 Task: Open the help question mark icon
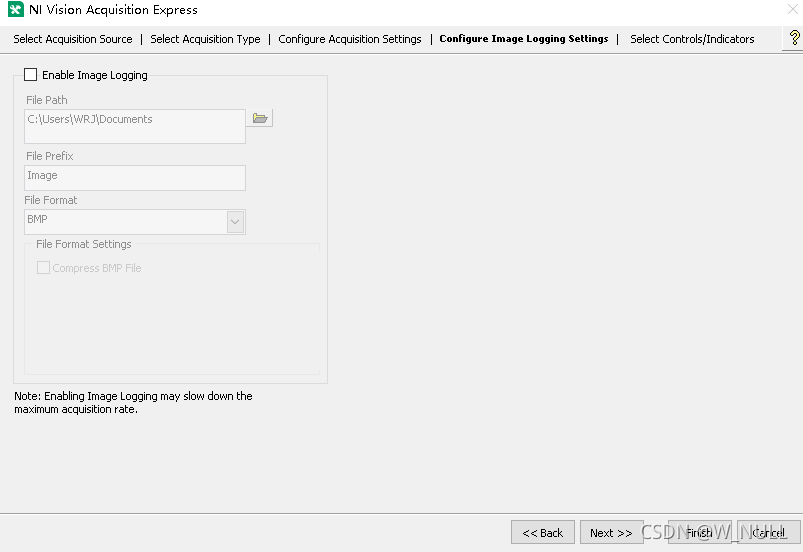point(794,38)
